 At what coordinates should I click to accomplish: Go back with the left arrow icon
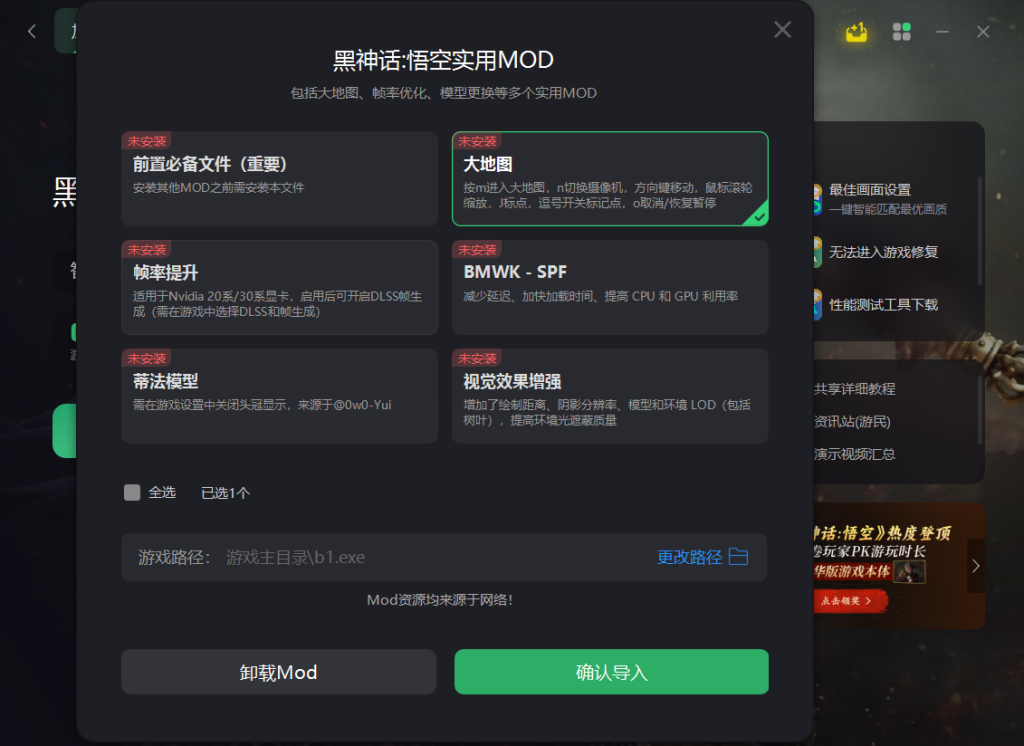pyautogui.click(x=31, y=31)
